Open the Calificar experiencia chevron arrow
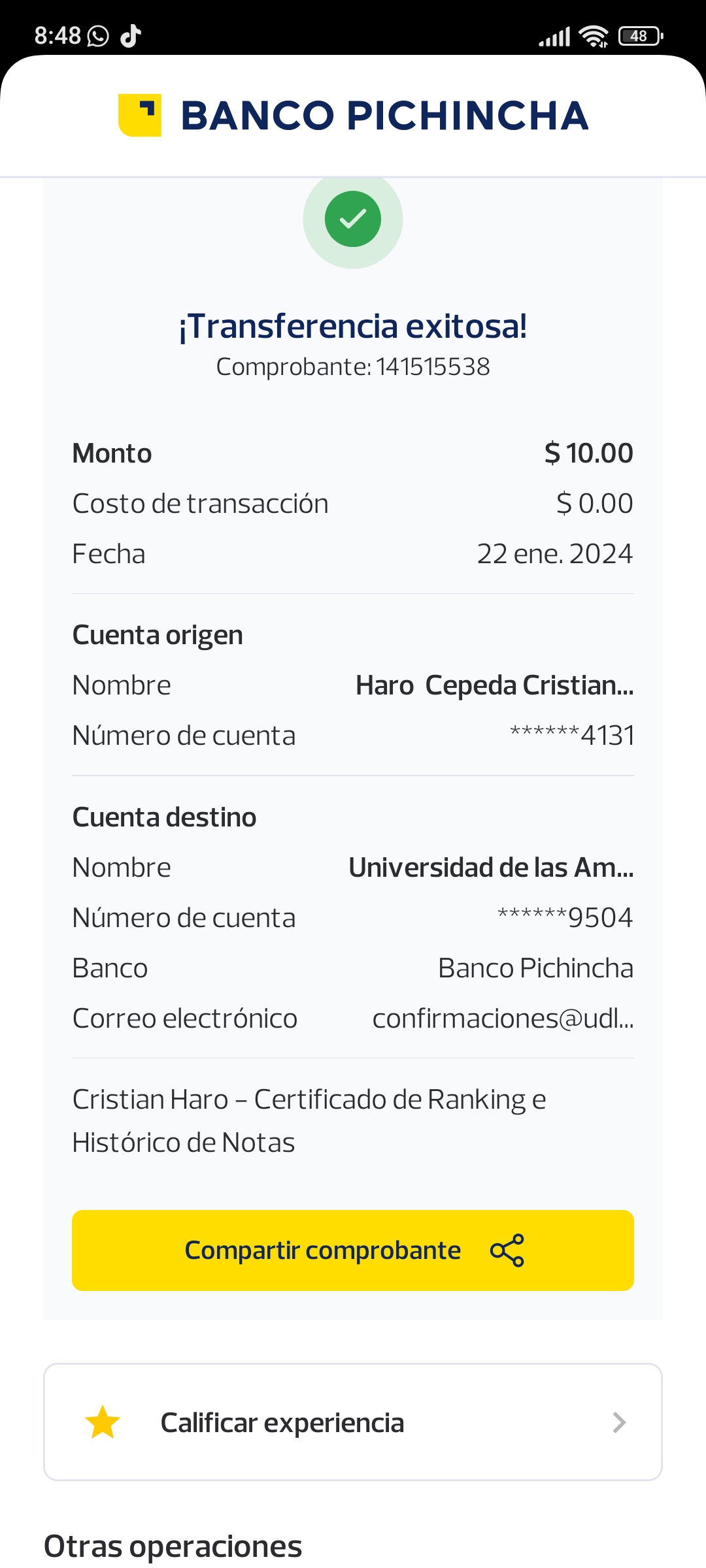The image size is (706, 1568). click(619, 1422)
